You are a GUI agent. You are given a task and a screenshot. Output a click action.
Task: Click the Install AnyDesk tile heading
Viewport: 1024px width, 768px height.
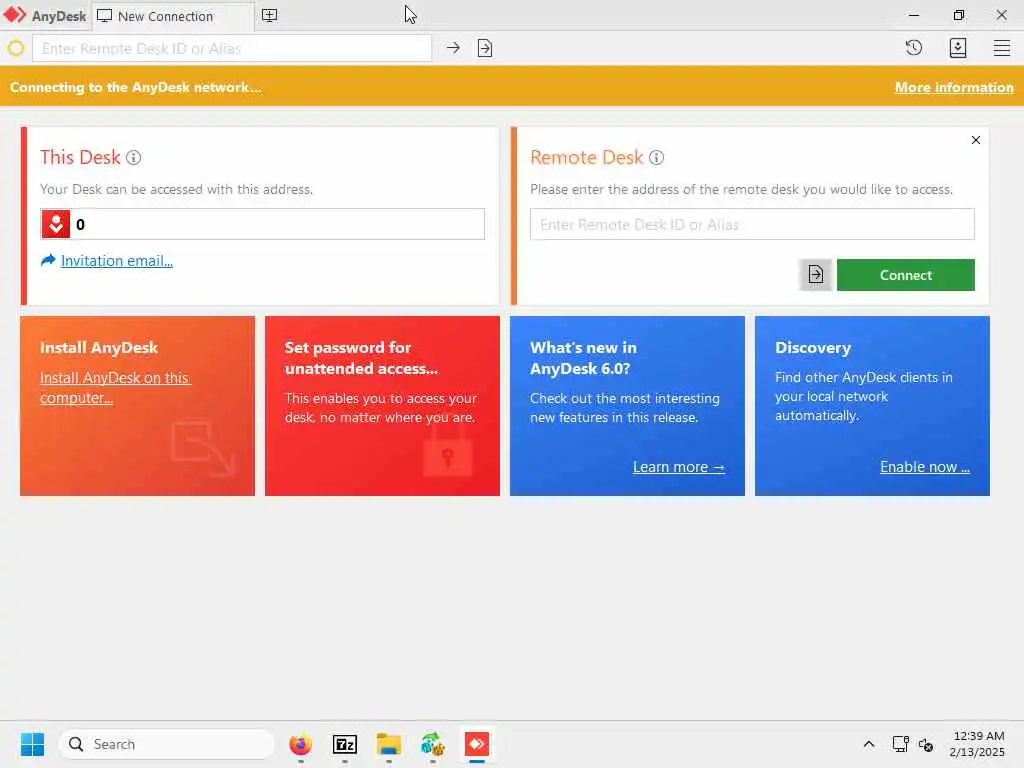click(99, 347)
